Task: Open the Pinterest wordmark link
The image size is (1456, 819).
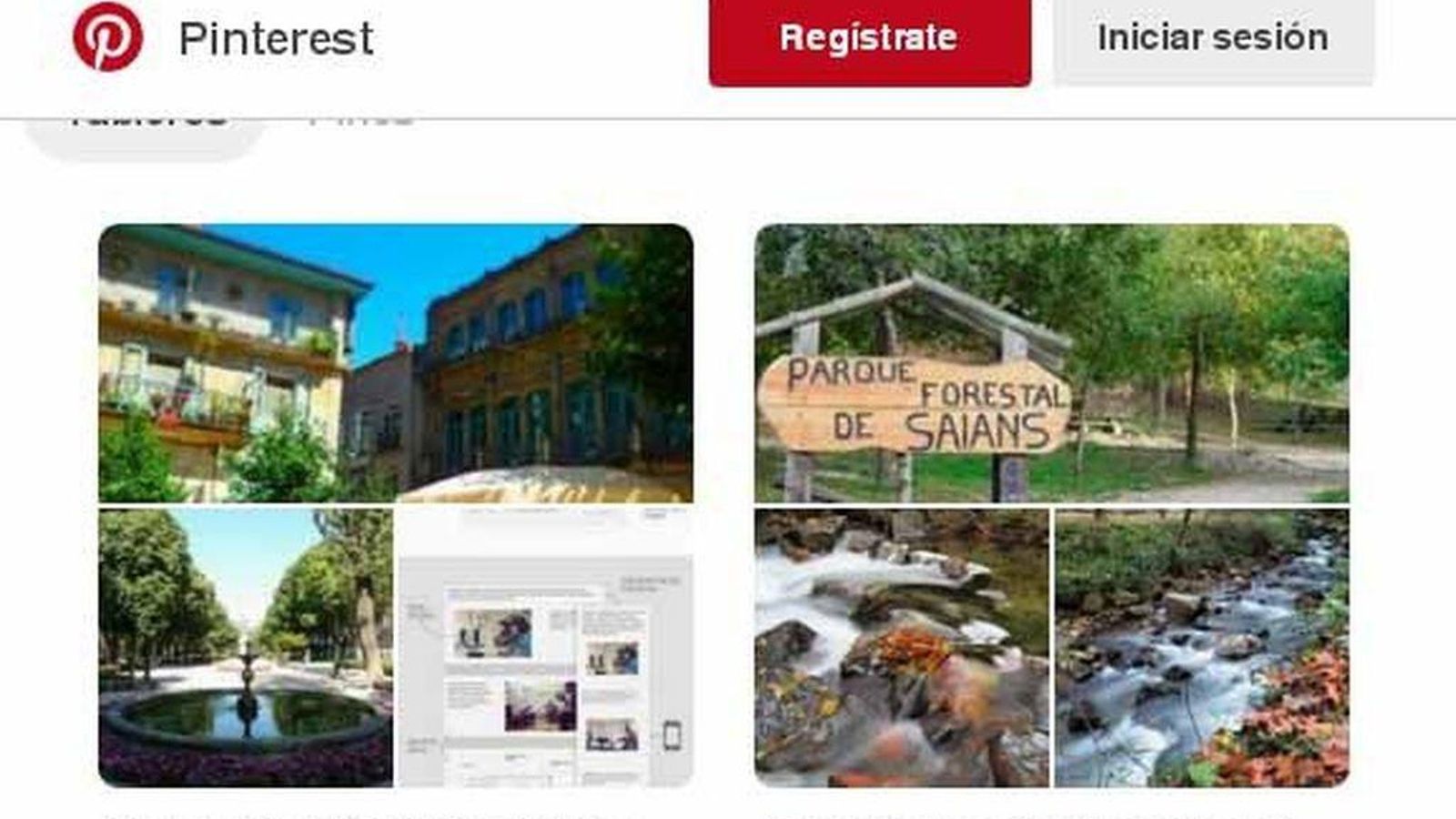Action: [x=276, y=38]
